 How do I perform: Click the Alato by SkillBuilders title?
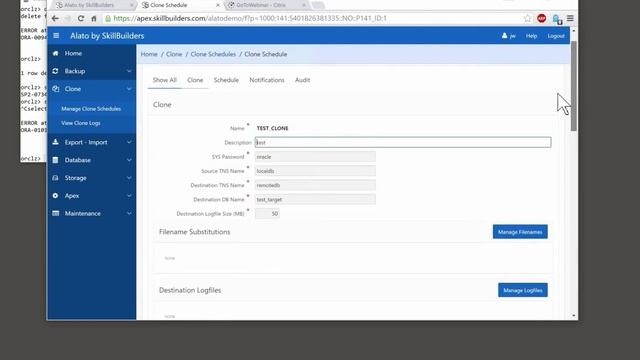[x=107, y=36]
